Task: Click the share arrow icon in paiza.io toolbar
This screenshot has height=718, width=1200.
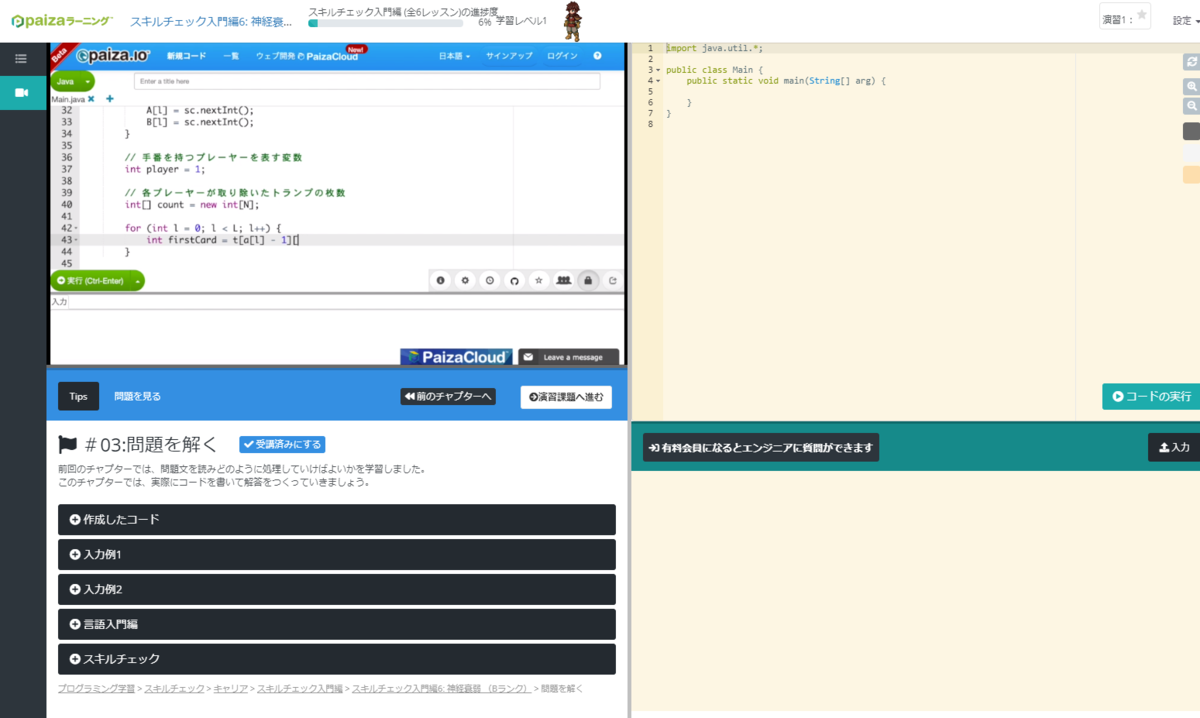Action: (x=612, y=281)
